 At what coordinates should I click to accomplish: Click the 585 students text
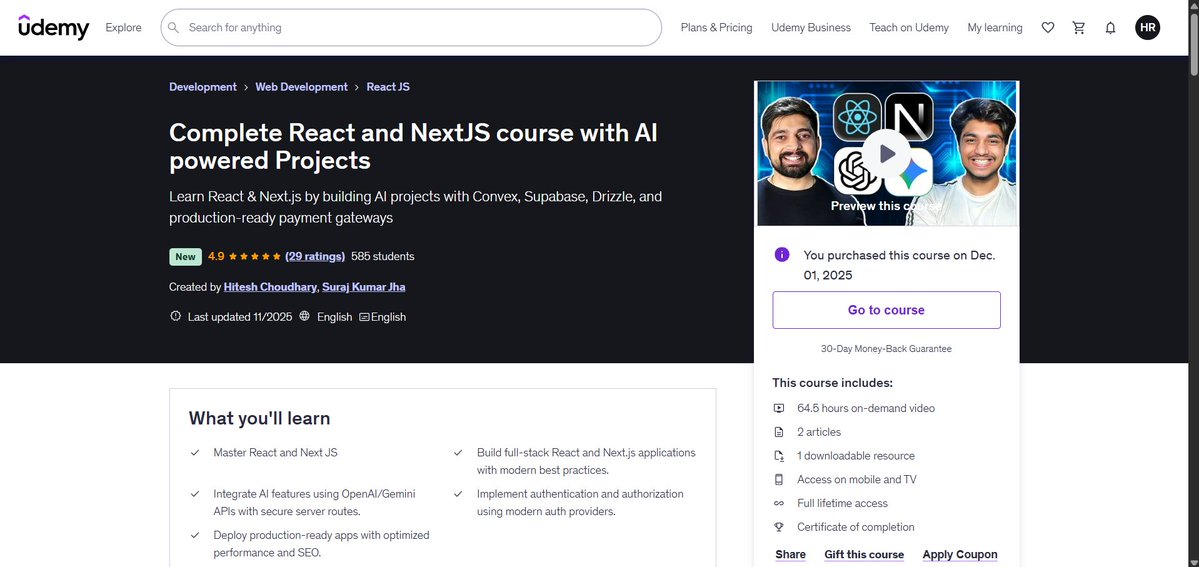pyautogui.click(x=382, y=256)
